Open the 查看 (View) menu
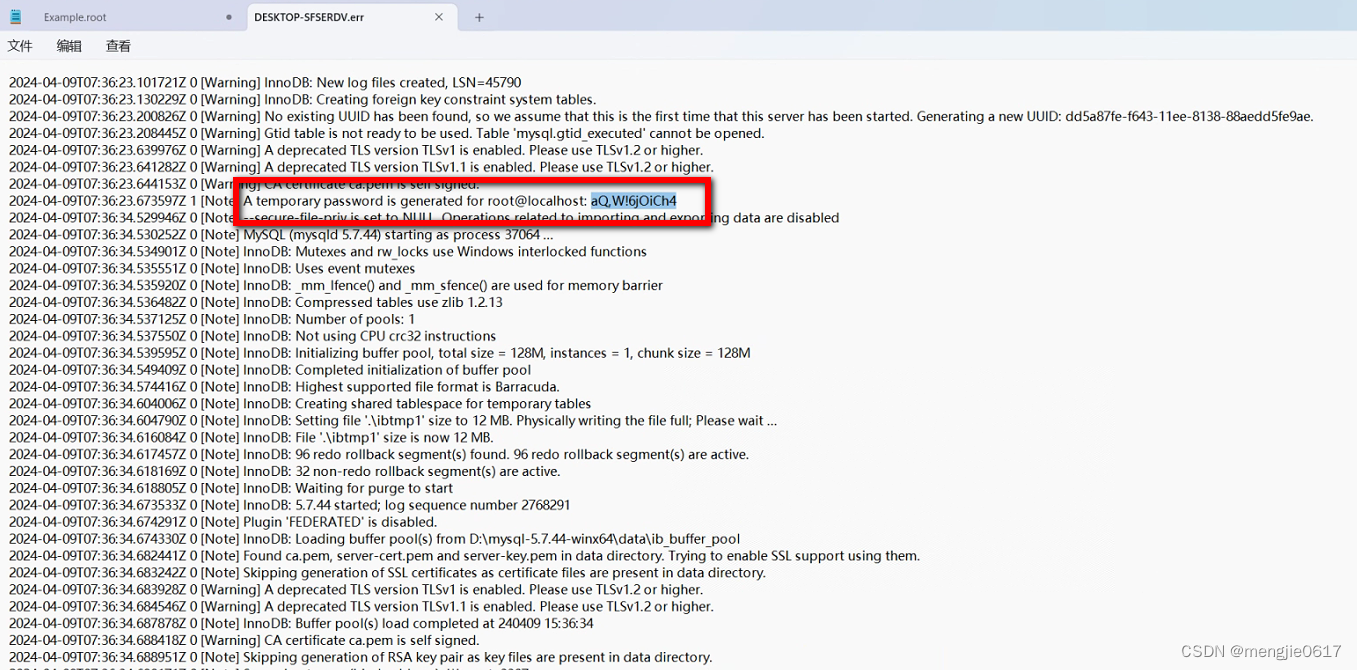Screen dimensions: 1357x670 117,45
